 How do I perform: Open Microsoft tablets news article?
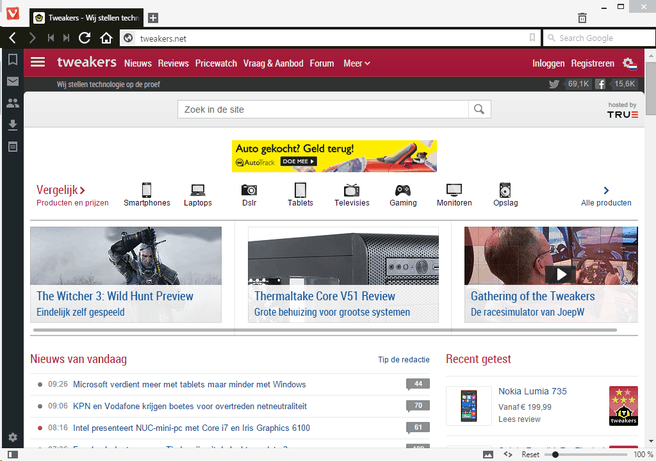tap(190, 384)
